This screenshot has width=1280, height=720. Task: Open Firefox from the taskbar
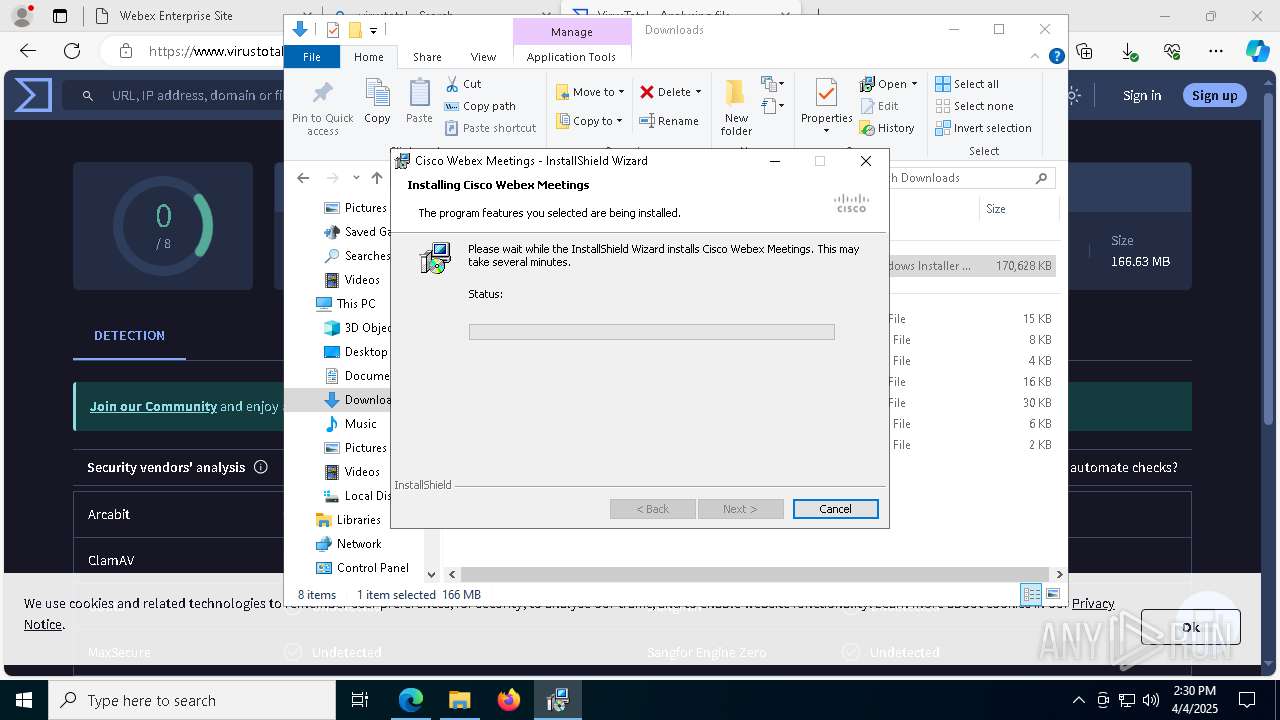[x=509, y=700]
